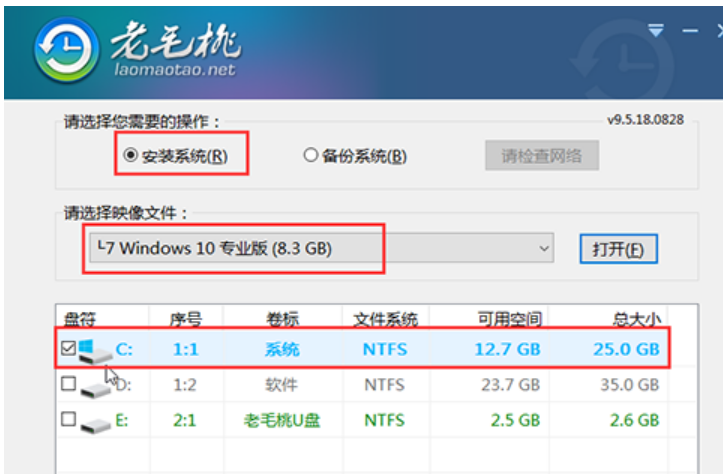Expand the image file list arrow

tap(544, 249)
